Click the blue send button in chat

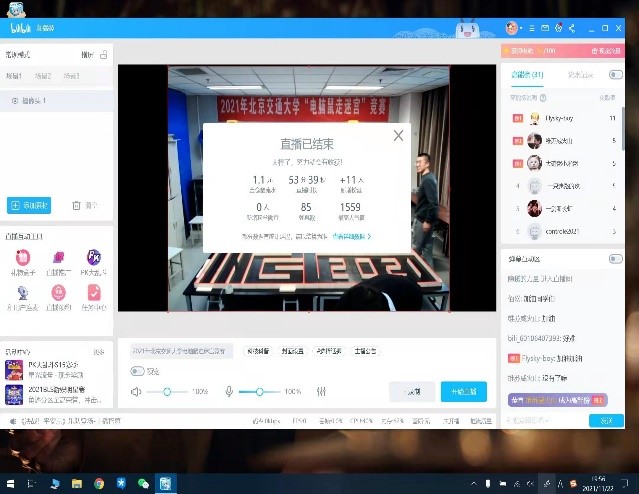[606, 421]
